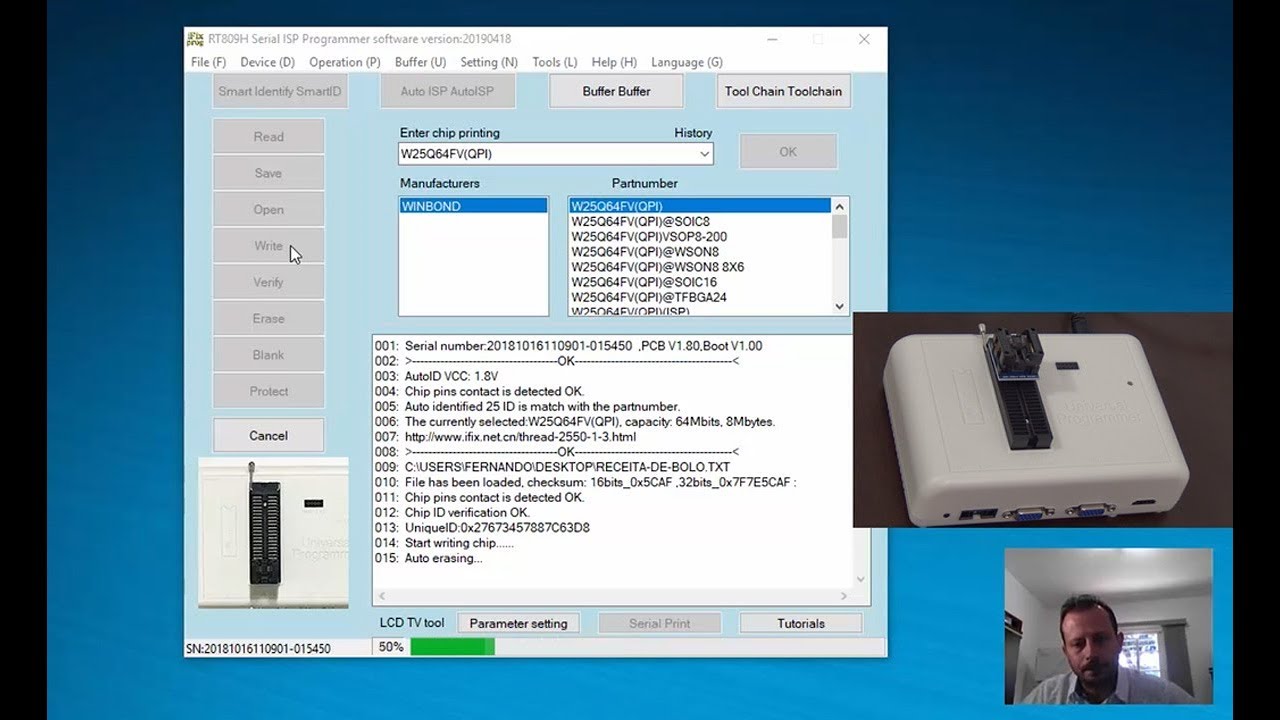Open the Language (G) menu

point(687,62)
